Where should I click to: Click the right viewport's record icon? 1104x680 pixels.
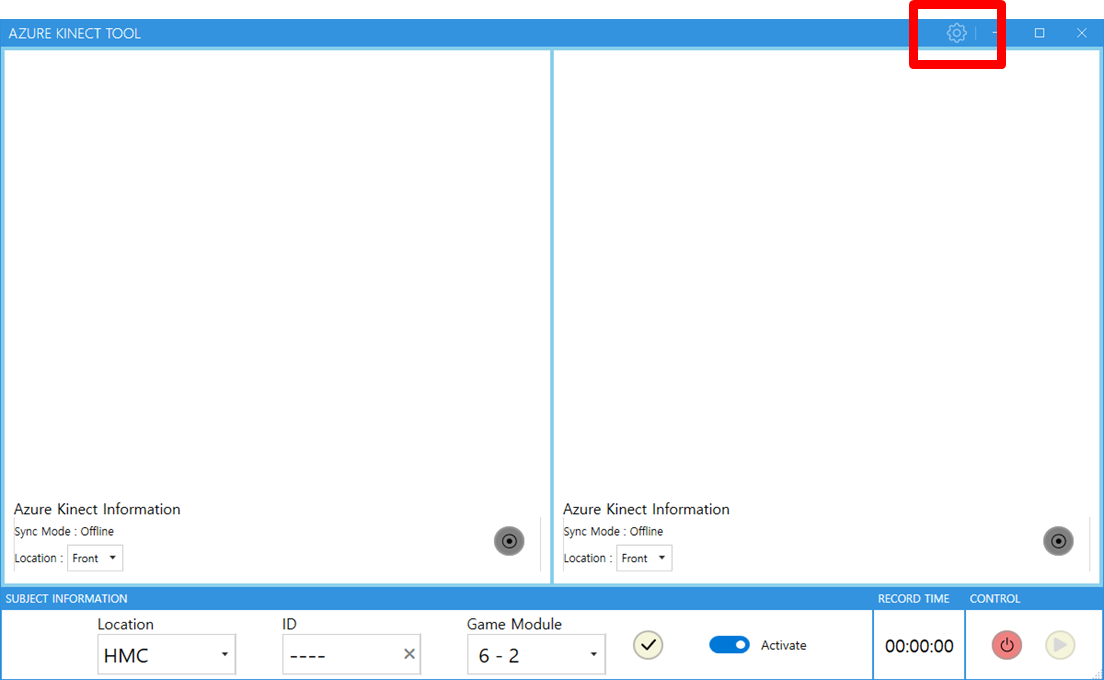[x=1058, y=541]
